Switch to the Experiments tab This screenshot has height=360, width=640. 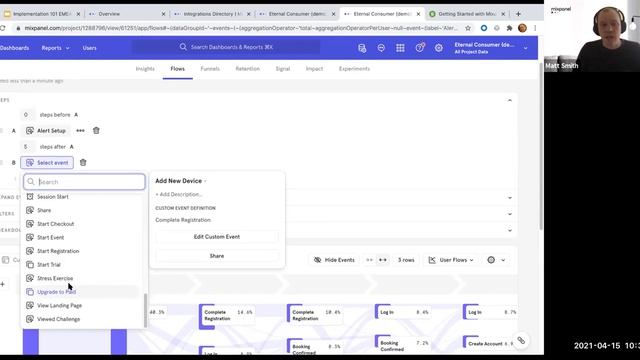[x=354, y=69]
